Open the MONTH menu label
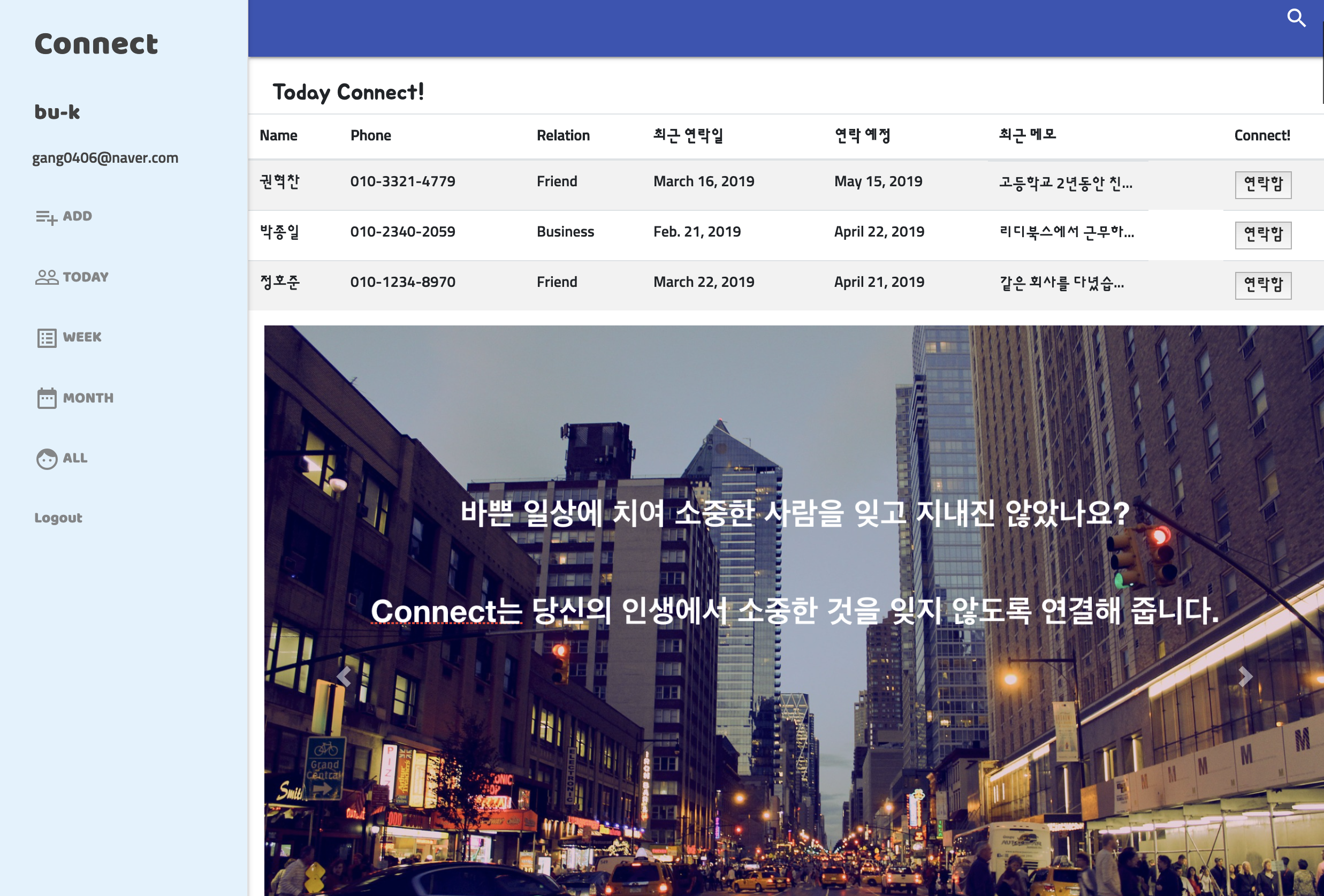 (88, 398)
